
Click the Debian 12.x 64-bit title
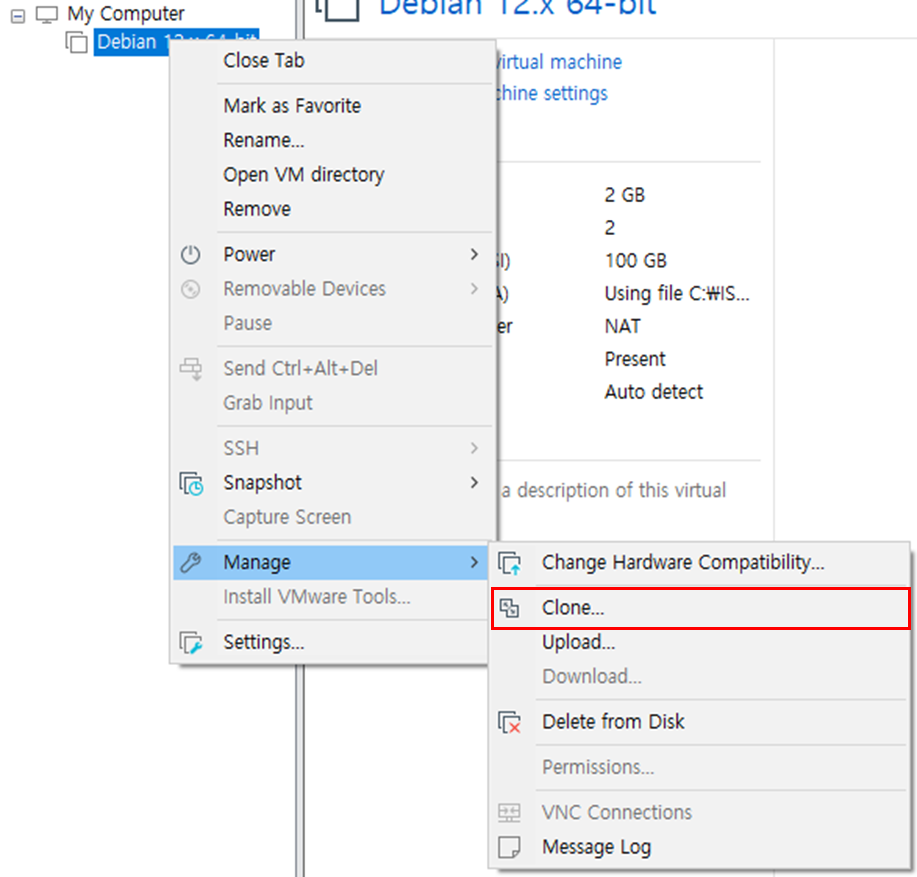point(518,8)
